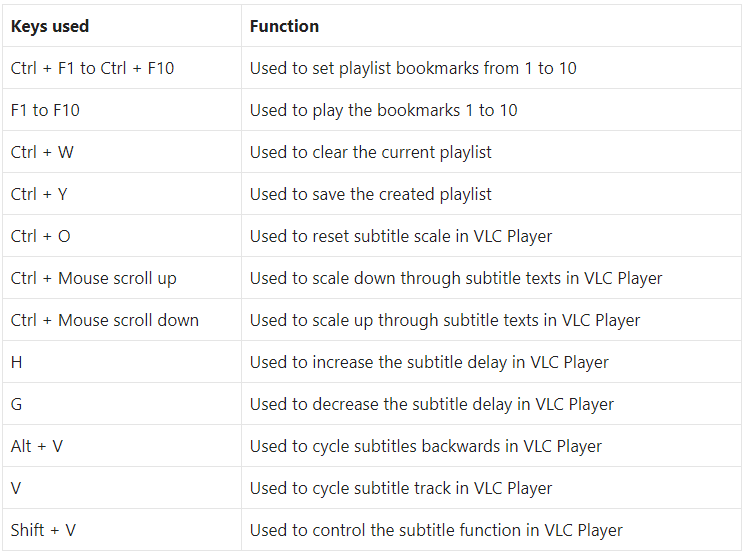Click the 'Function' column header
The width and height of the screenshot is (744, 559).
tap(284, 26)
